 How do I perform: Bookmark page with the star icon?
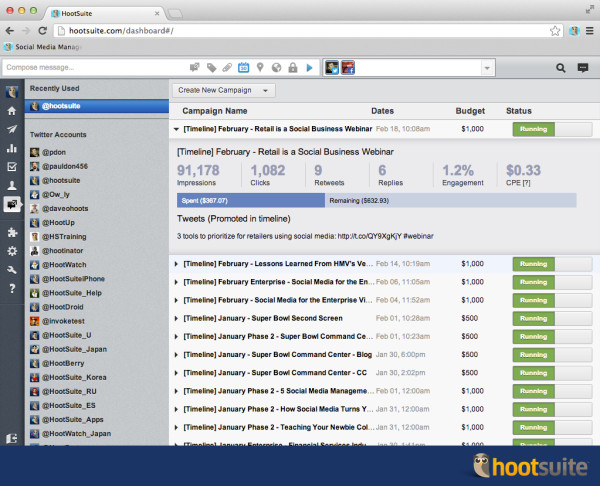point(555,31)
